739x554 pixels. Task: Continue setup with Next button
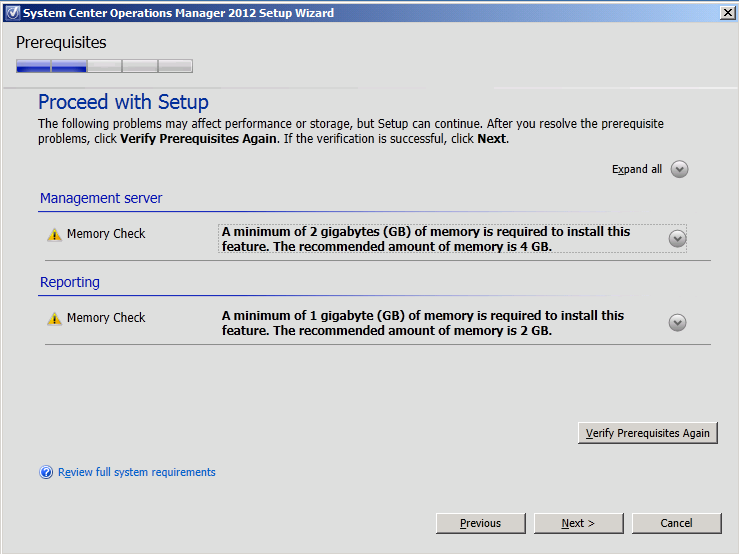578,523
